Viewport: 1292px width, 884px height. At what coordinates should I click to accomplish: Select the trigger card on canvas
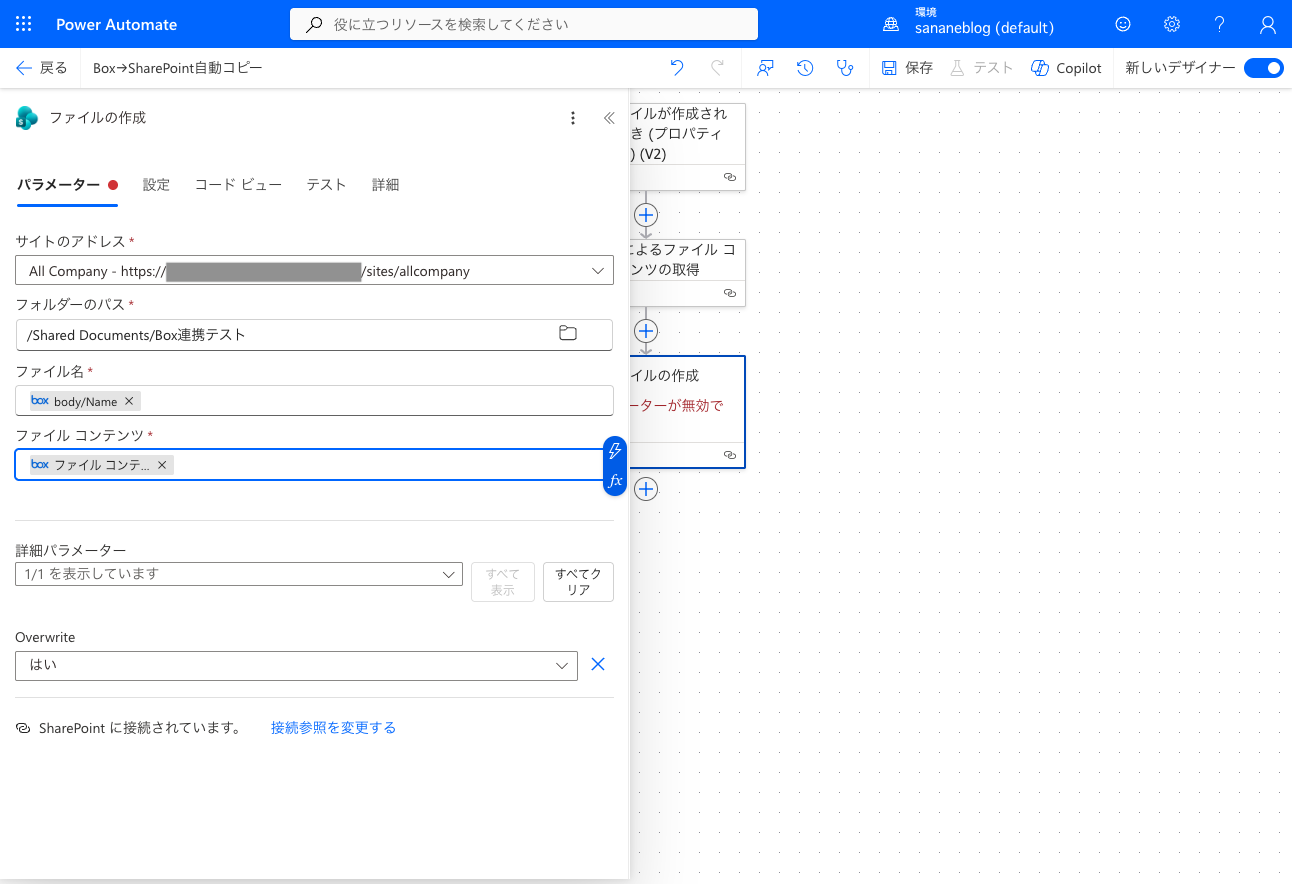688,147
